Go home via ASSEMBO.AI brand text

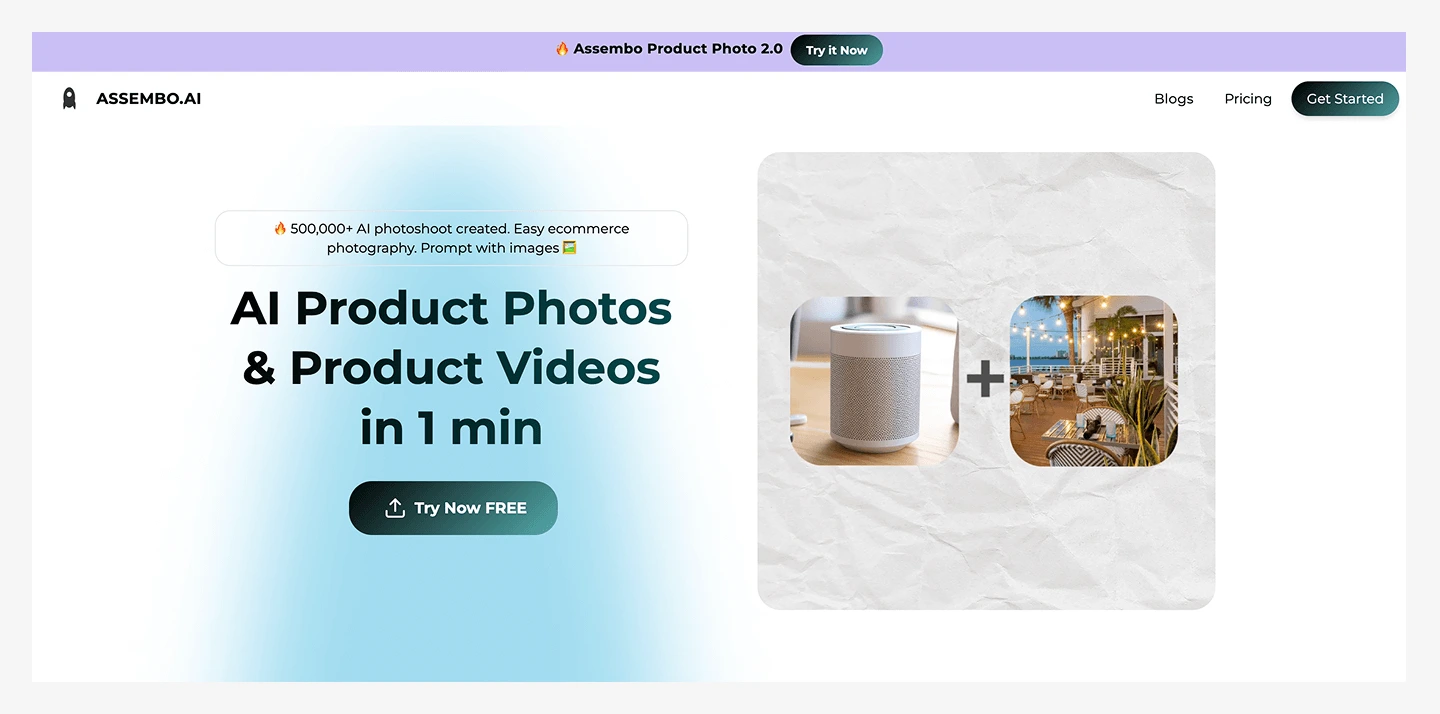[149, 99]
